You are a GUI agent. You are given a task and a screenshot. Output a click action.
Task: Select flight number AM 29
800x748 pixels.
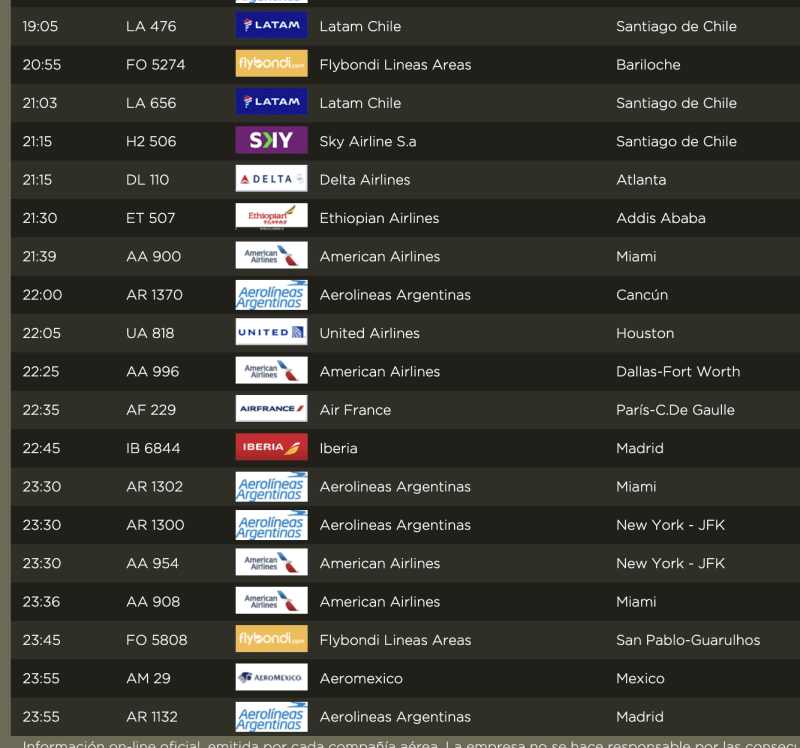pos(148,678)
